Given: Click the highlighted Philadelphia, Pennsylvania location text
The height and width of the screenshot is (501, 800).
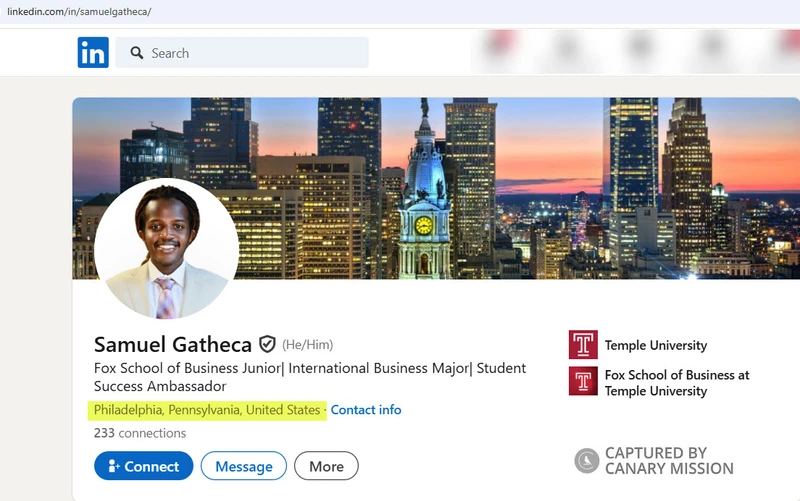Looking at the screenshot, I should [x=207, y=410].
